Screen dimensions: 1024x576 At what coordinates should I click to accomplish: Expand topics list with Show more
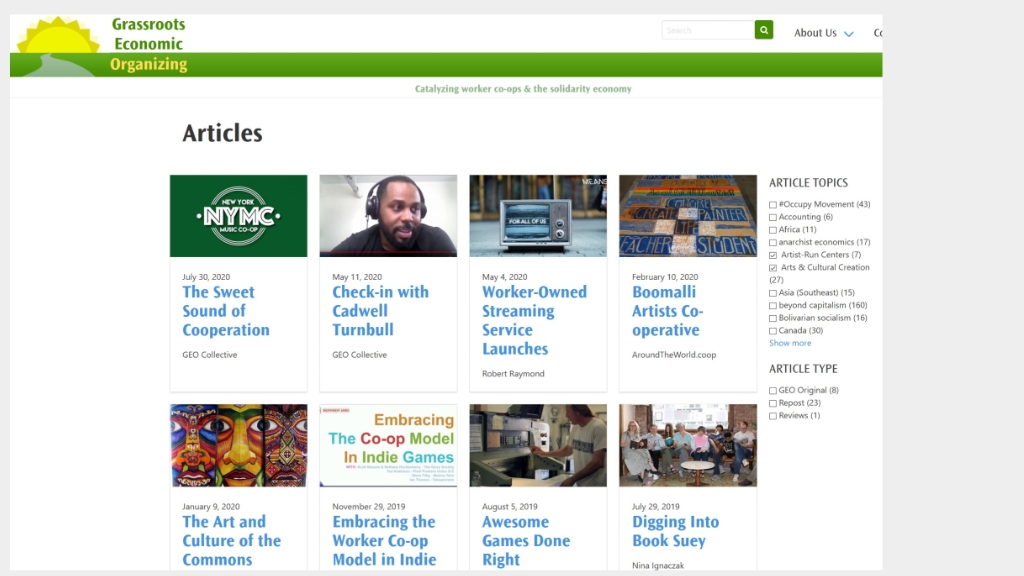790,343
